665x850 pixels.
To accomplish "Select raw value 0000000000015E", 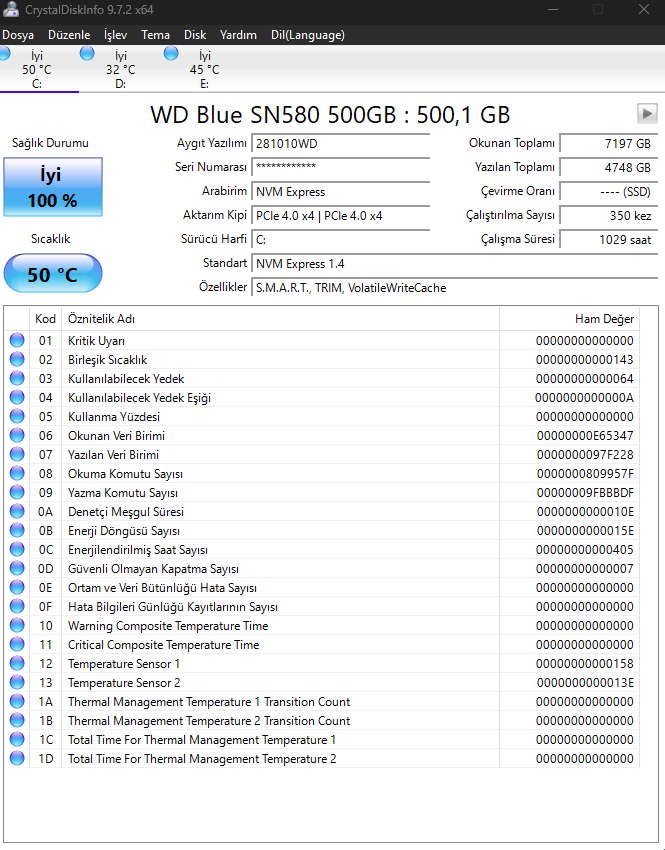I will coord(585,531).
